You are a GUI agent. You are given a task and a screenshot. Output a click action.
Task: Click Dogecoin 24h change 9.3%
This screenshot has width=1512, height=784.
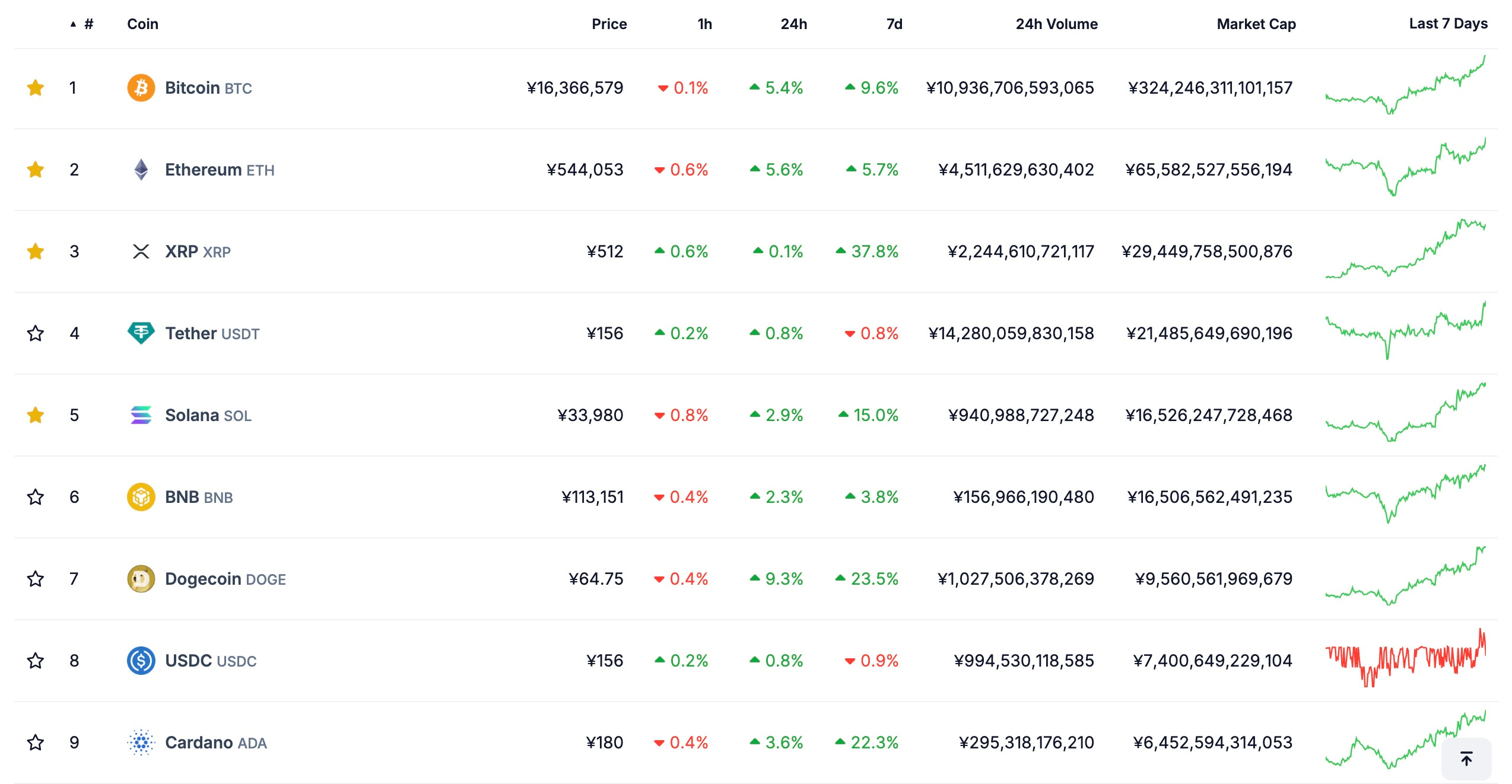pyautogui.click(x=776, y=579)
